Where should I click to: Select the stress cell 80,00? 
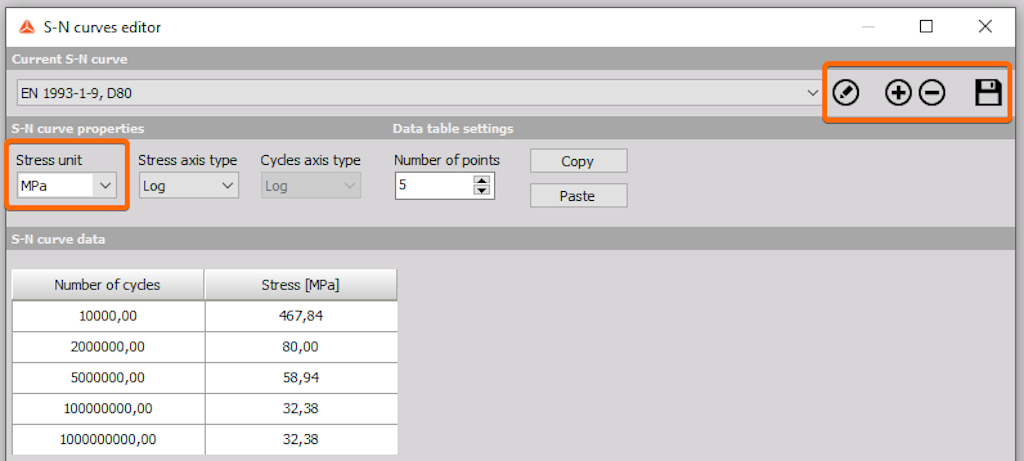pos(300,347)
